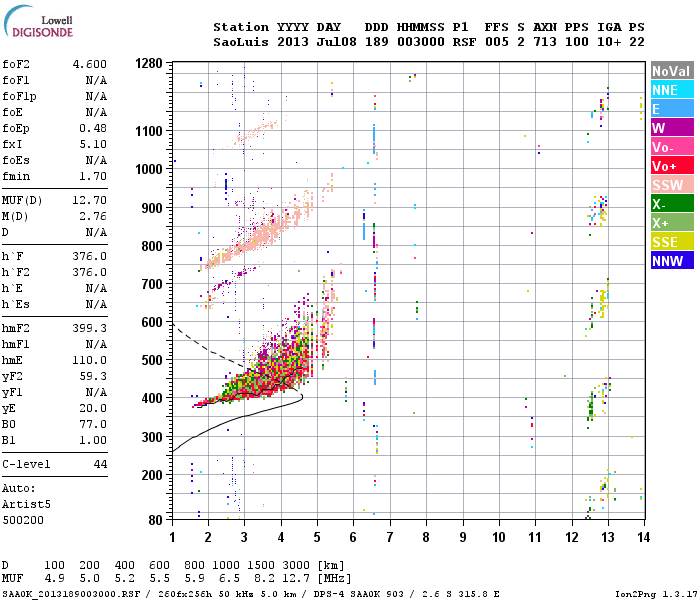This screenshot has height=600, width=700.
Task: Click the RSF program value
Action: point(464,42)
